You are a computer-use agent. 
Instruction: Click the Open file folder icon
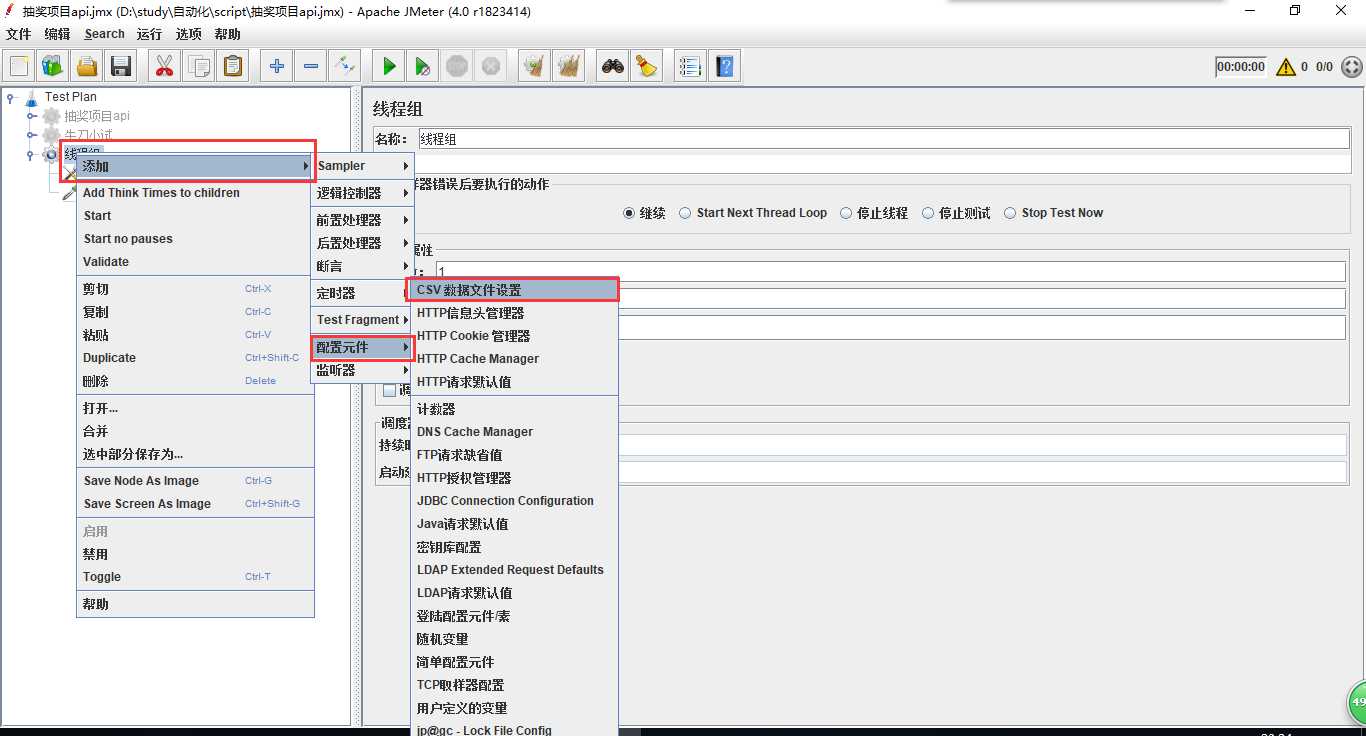click(x=87, y=67)
